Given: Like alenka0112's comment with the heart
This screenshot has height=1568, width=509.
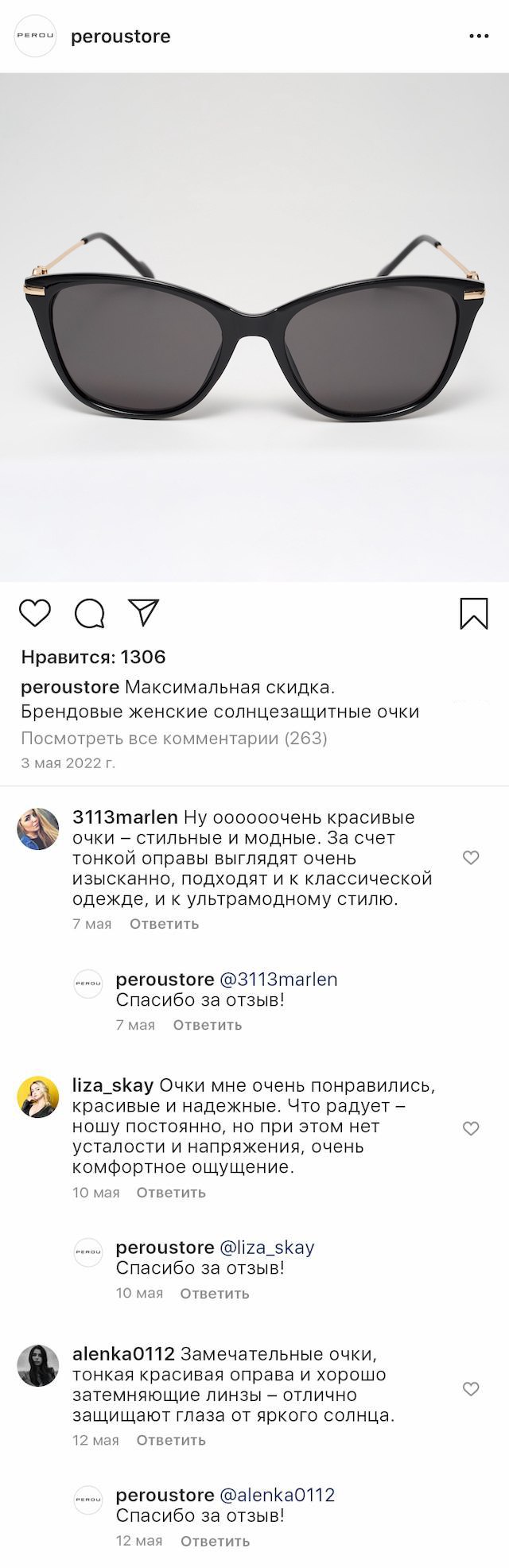Looking at the screenshot, I should 471,1388.
